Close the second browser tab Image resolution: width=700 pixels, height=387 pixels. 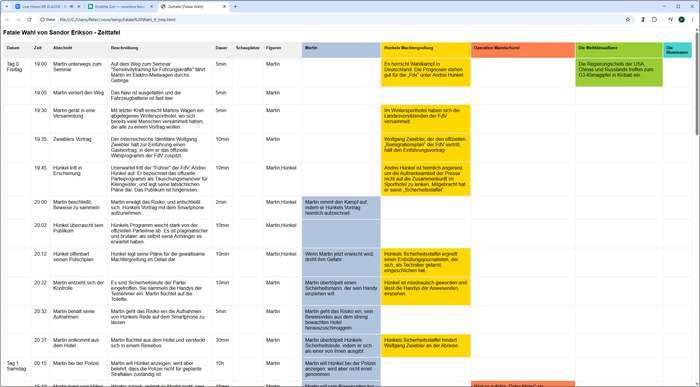click(x=151, y=7)
